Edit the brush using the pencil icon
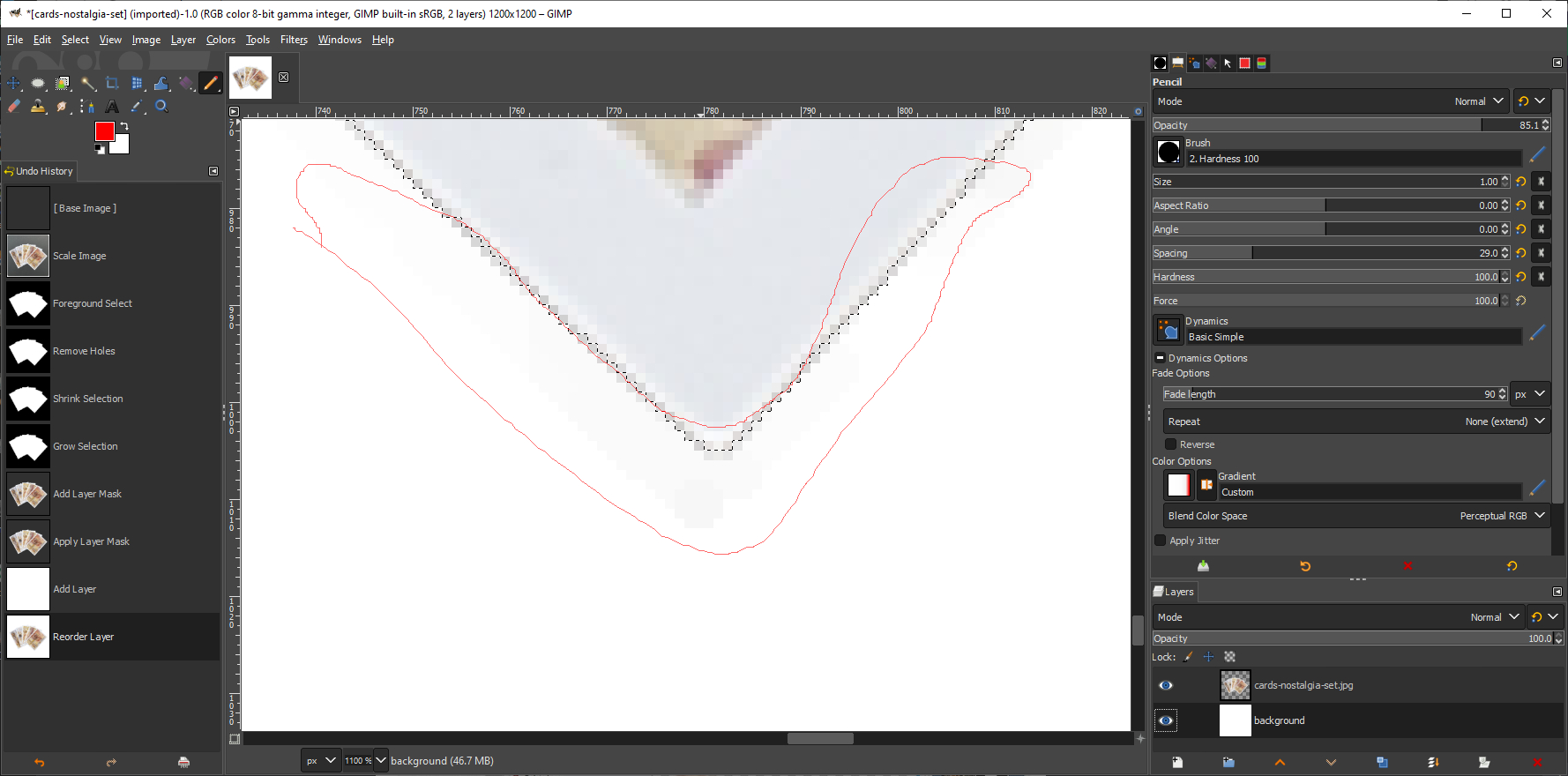The image size is (1568, 776). point(1537,154)
